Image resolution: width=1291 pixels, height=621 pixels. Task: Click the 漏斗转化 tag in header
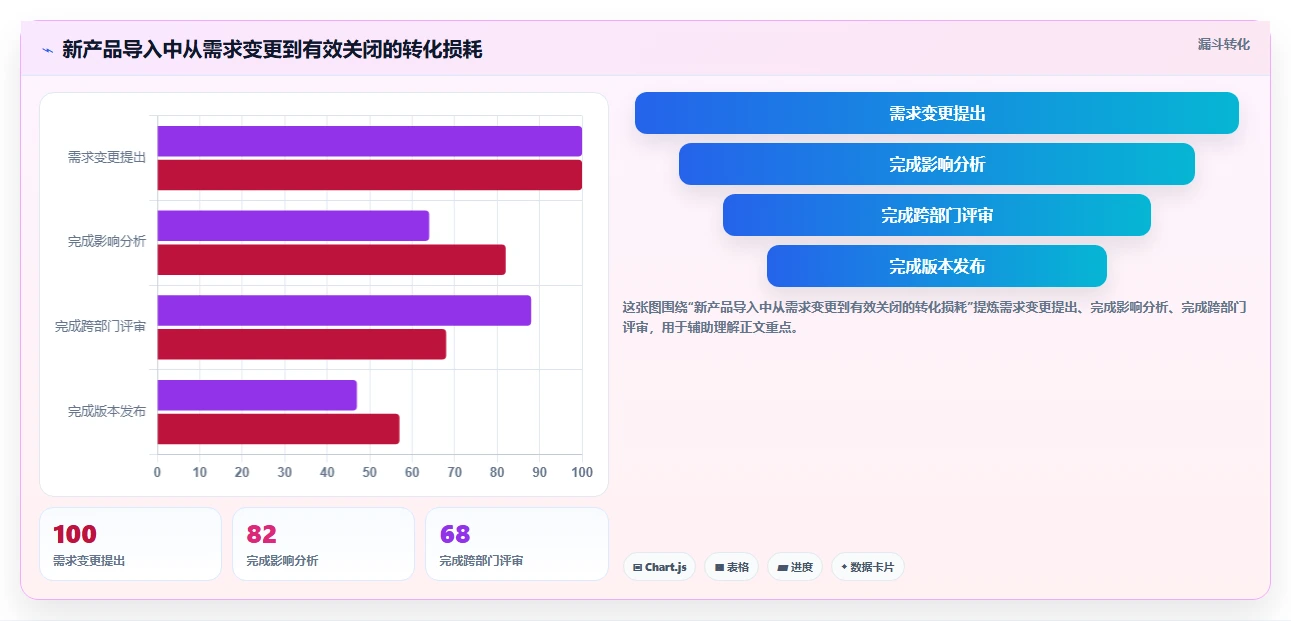[x=1224, y=44]
